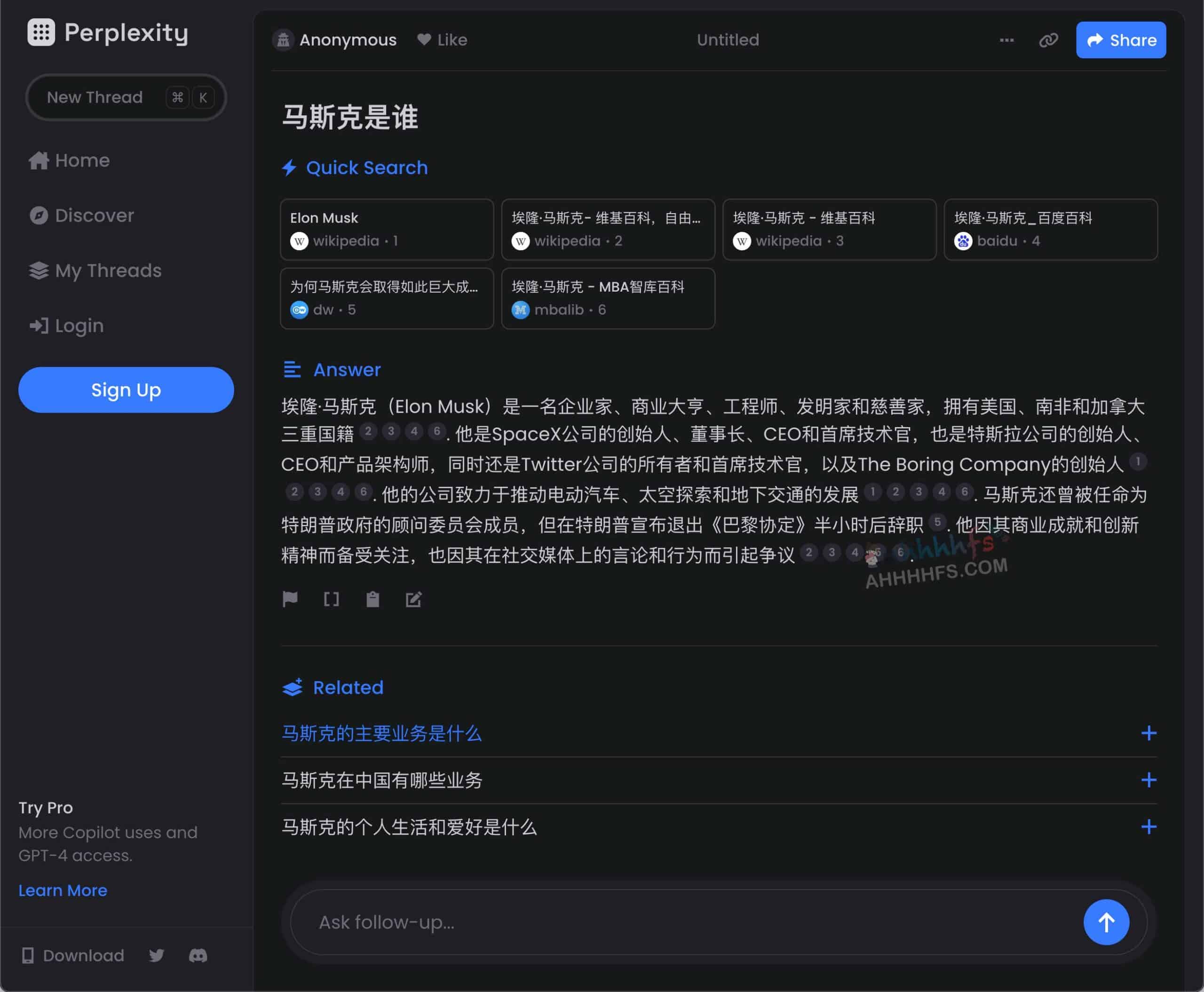This screenshot has height=992, width=1204.
Task: Expand related question about Musk's main business
Action: point(1149,733)
